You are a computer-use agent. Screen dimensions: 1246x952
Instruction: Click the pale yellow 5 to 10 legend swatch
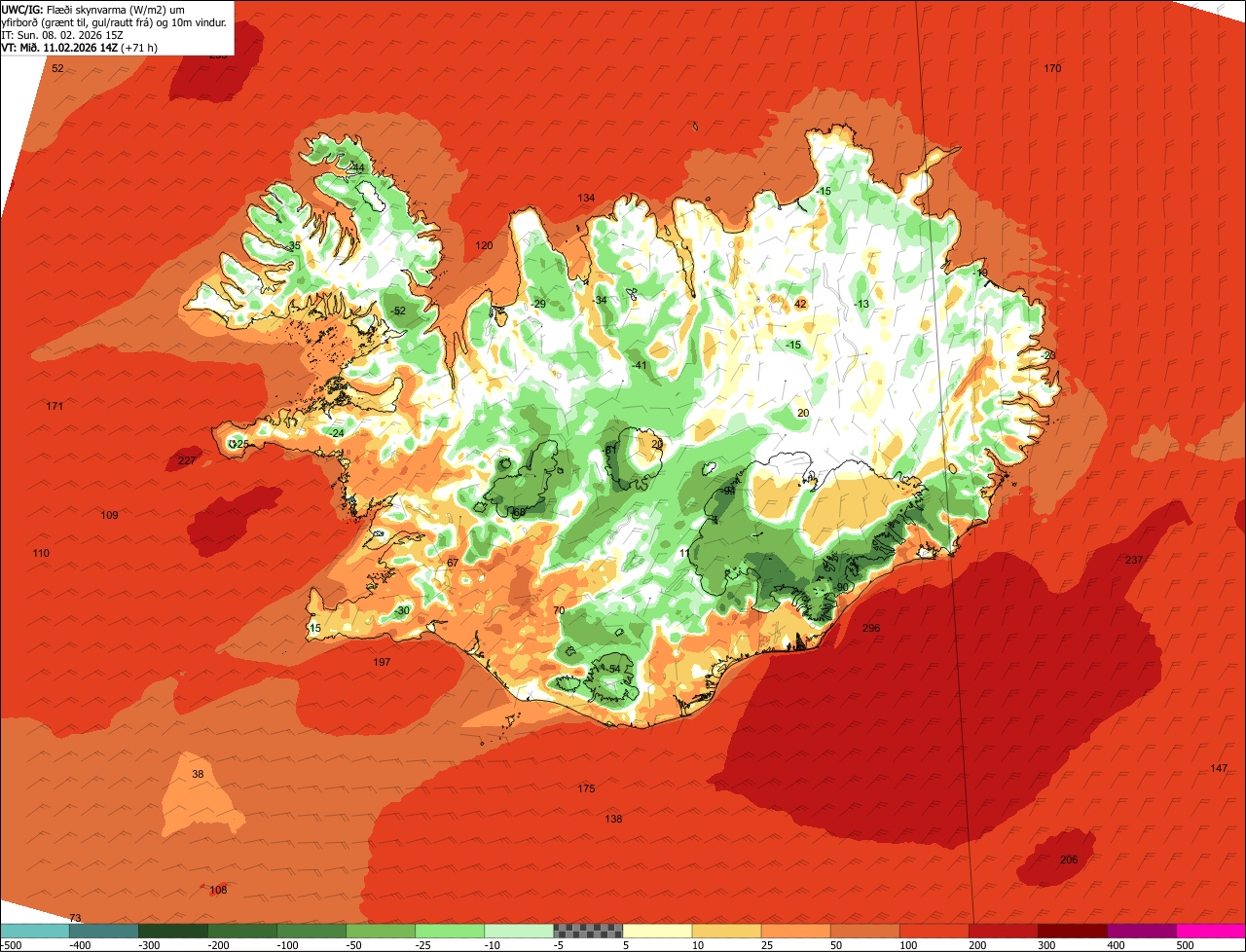point(657,931)
